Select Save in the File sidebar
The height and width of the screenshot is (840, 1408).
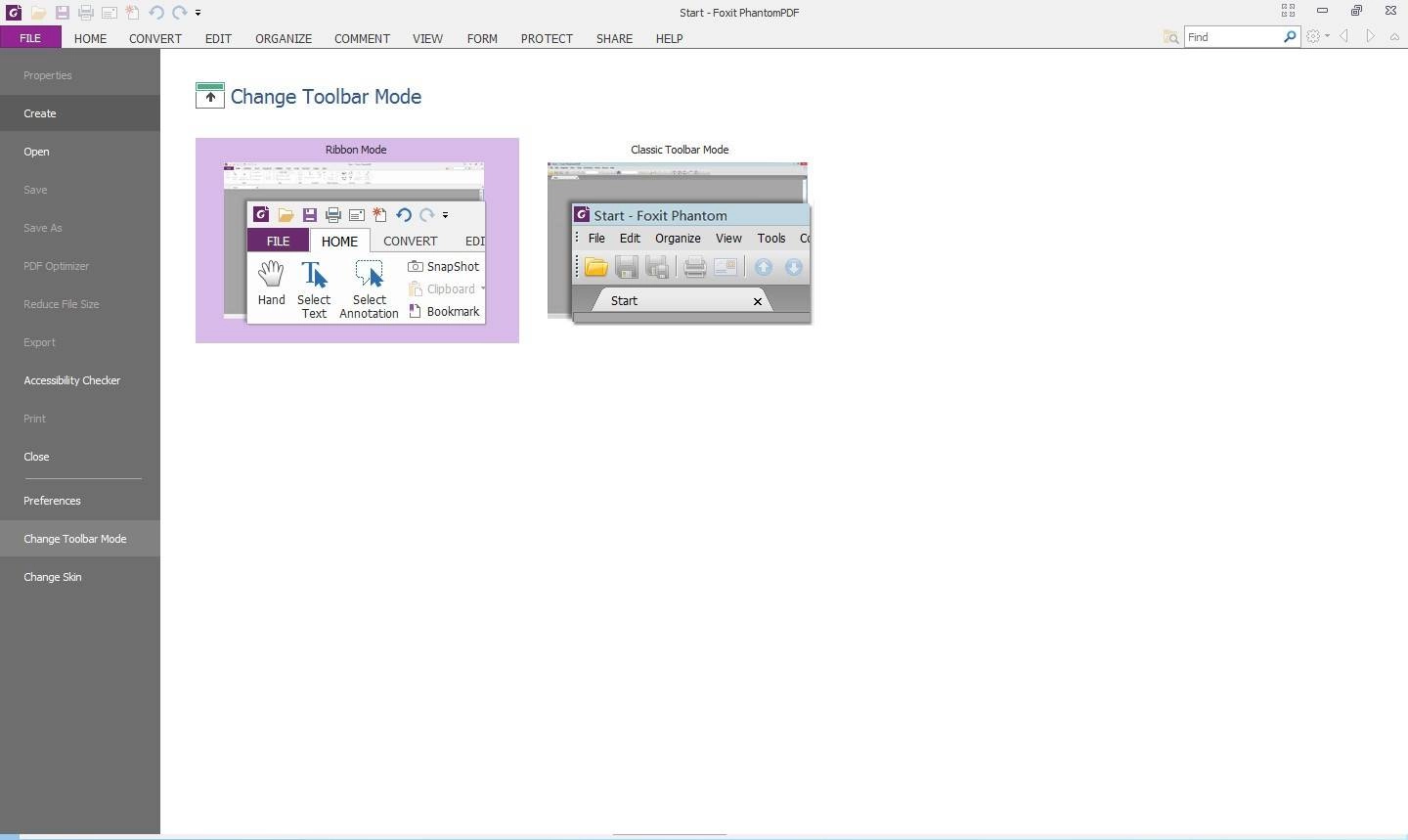80,190
